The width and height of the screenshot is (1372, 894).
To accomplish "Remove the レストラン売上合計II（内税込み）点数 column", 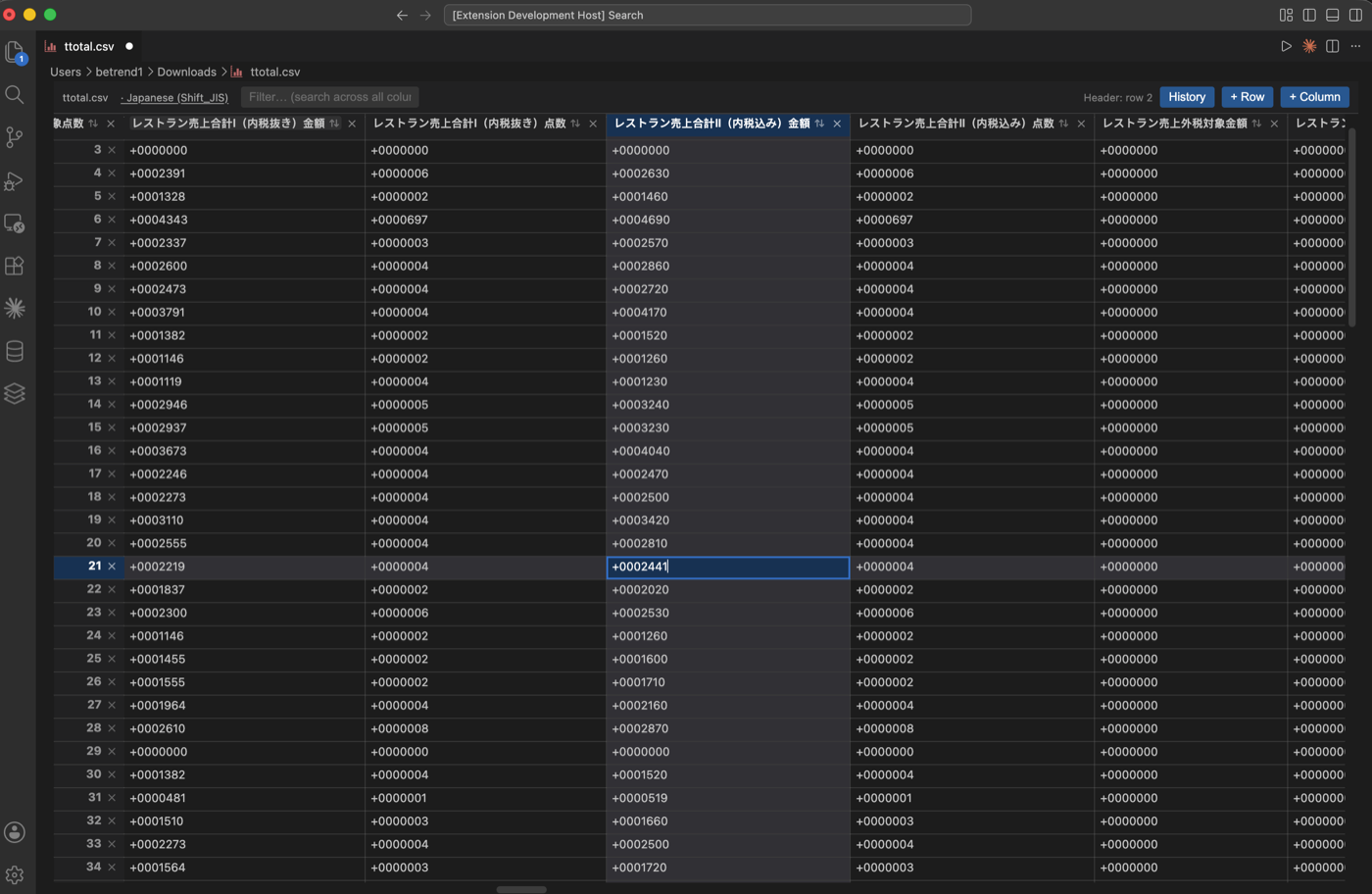I will [1081, 124].
